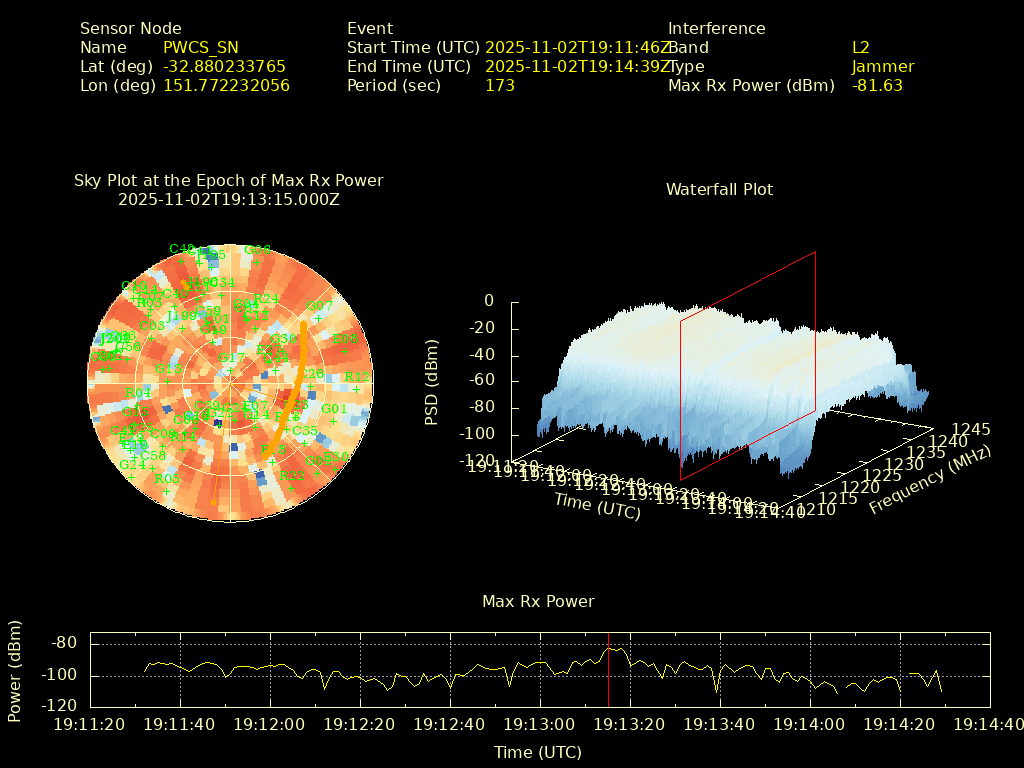Click the sensor name value PWCS_SN
Viewport: 1024px width, 768px height.
(x=200, y=47)
